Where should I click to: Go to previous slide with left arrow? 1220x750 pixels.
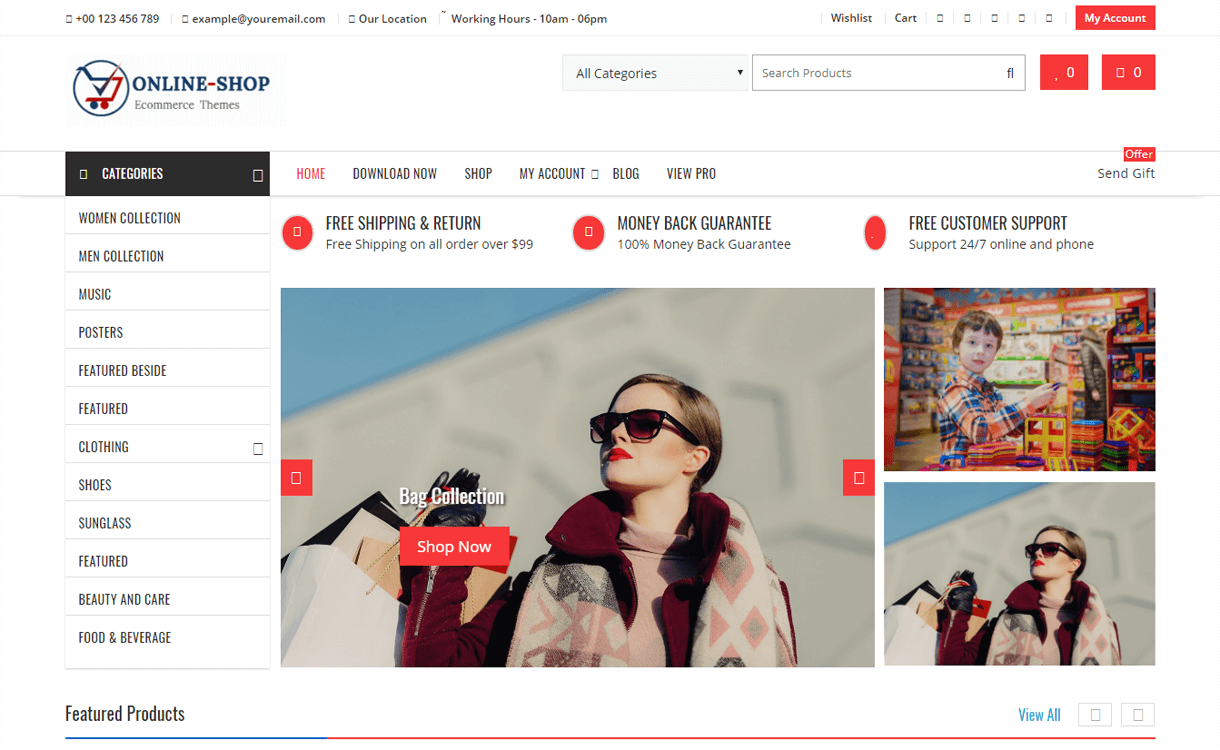[296, 478]
